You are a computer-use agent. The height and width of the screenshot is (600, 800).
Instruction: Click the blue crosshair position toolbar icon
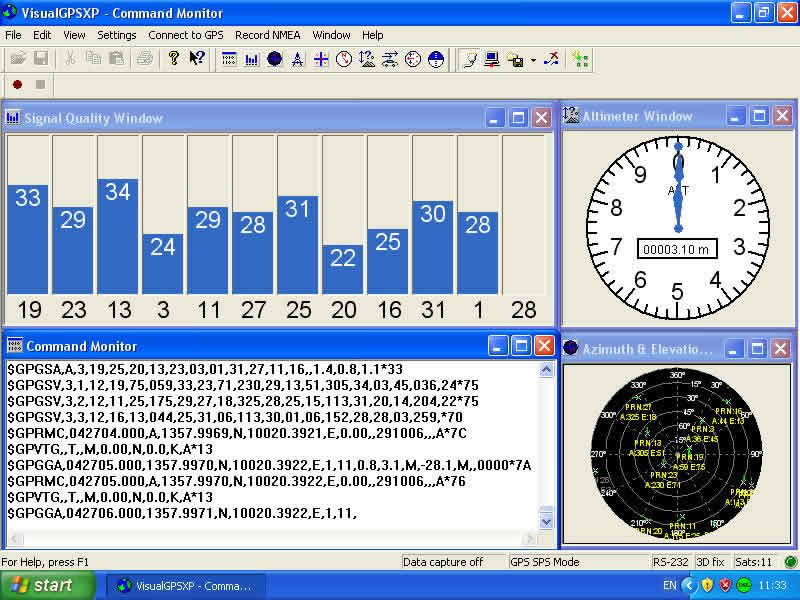[x=320, y=59]
